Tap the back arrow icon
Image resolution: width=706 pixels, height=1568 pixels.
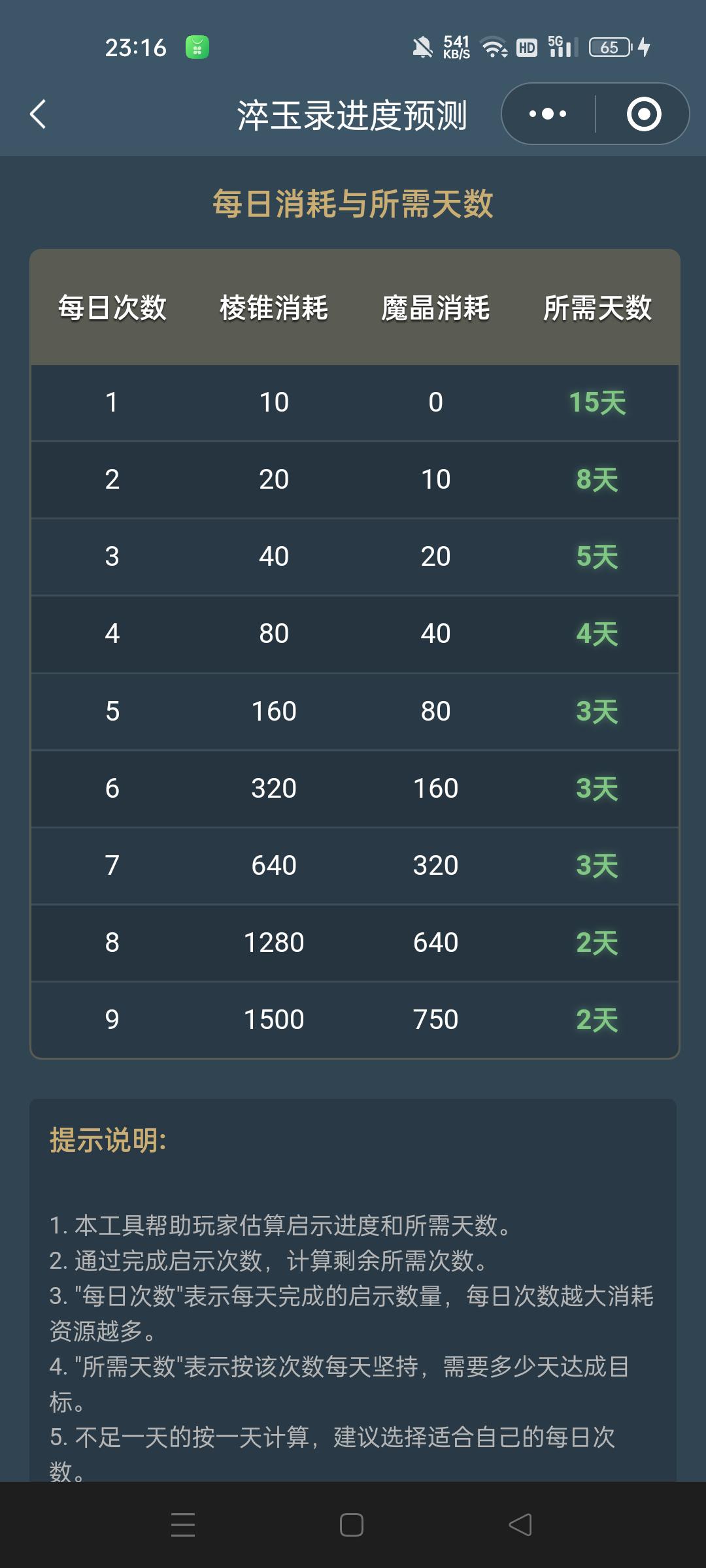39,114
